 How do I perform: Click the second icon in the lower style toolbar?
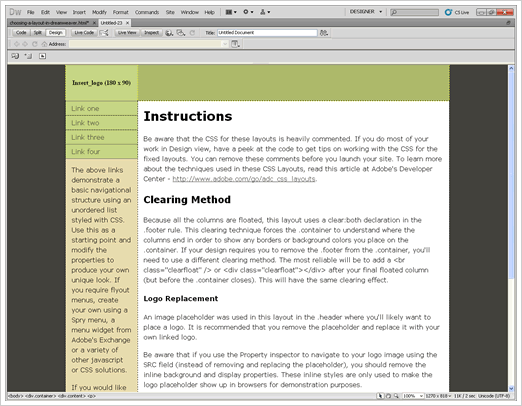tap(28, 56)
